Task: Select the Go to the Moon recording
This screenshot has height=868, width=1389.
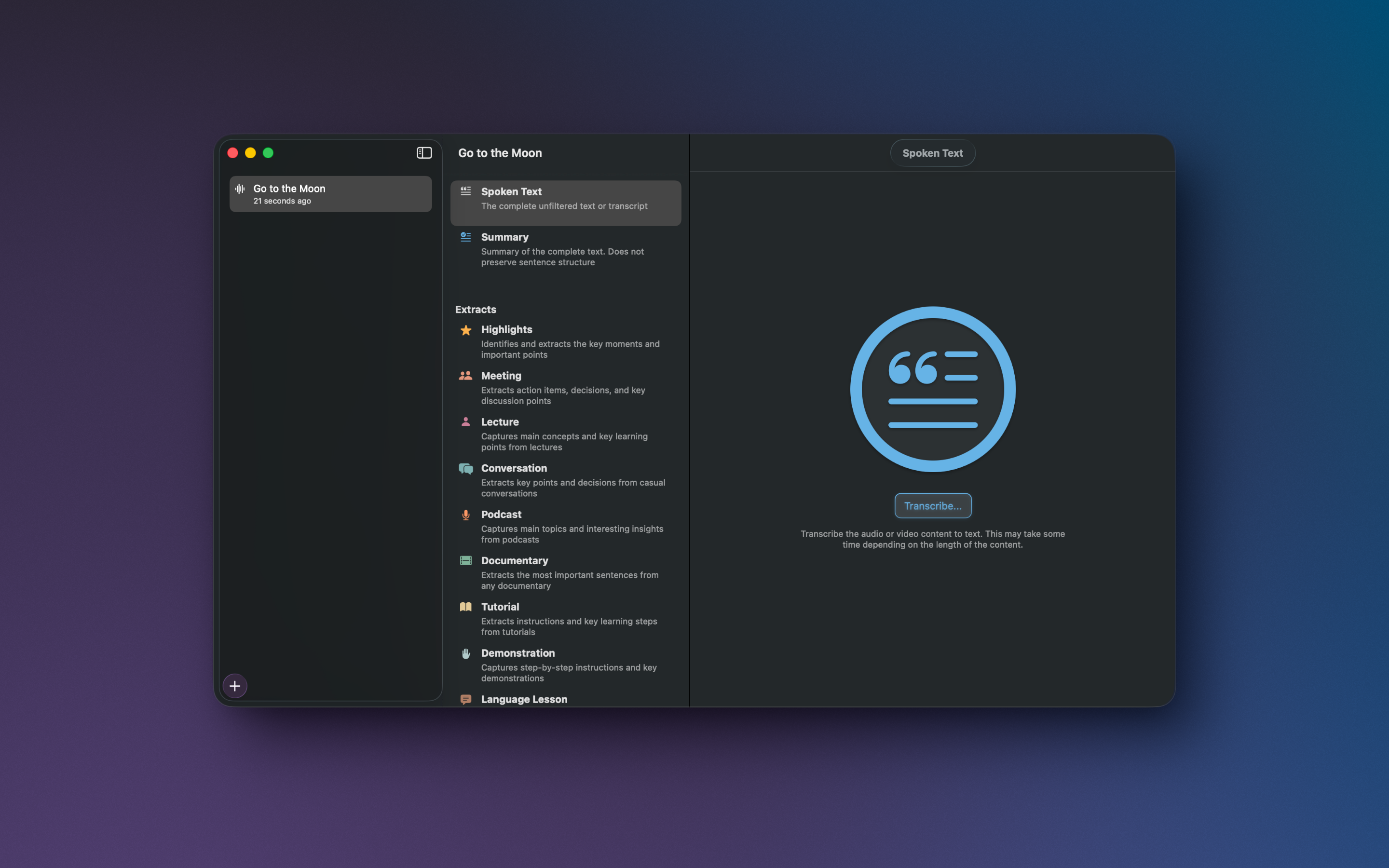Action: click(330, 193)
